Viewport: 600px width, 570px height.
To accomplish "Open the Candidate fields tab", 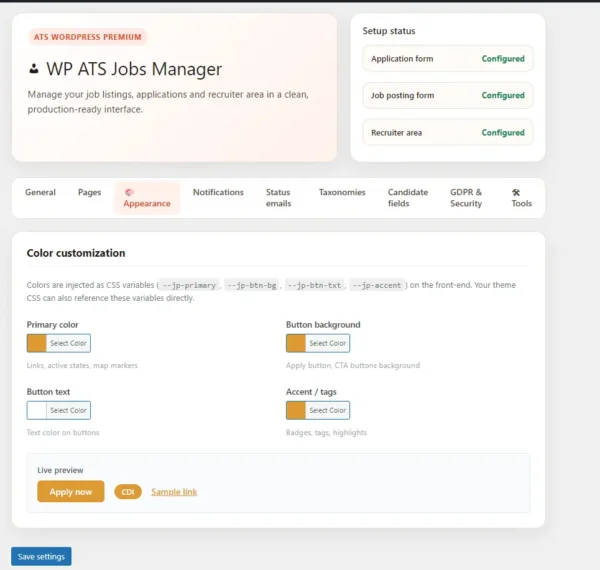I will (408, 198).
